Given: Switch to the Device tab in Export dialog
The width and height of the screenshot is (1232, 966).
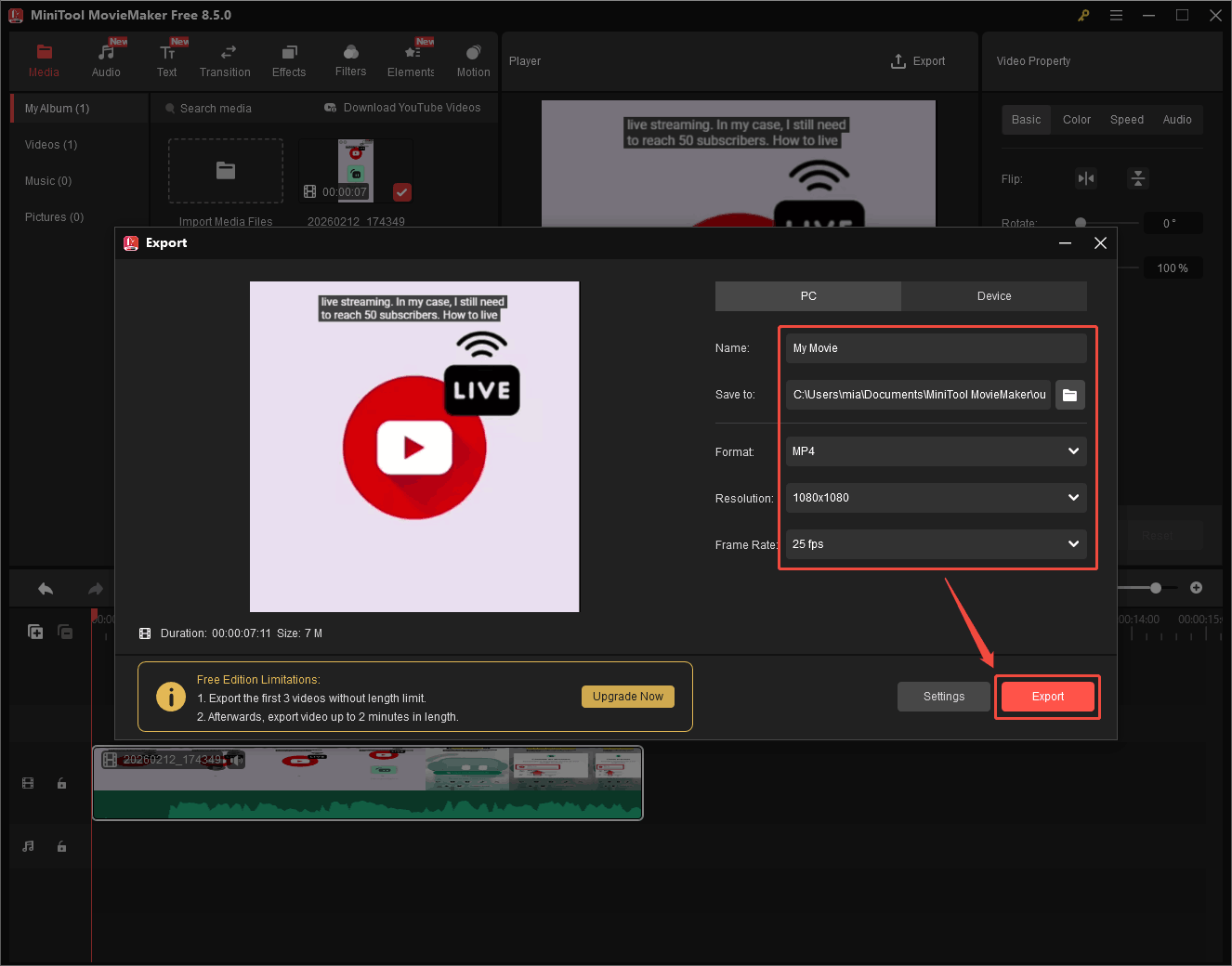Looking at the screenshot, I should point(994,295).
